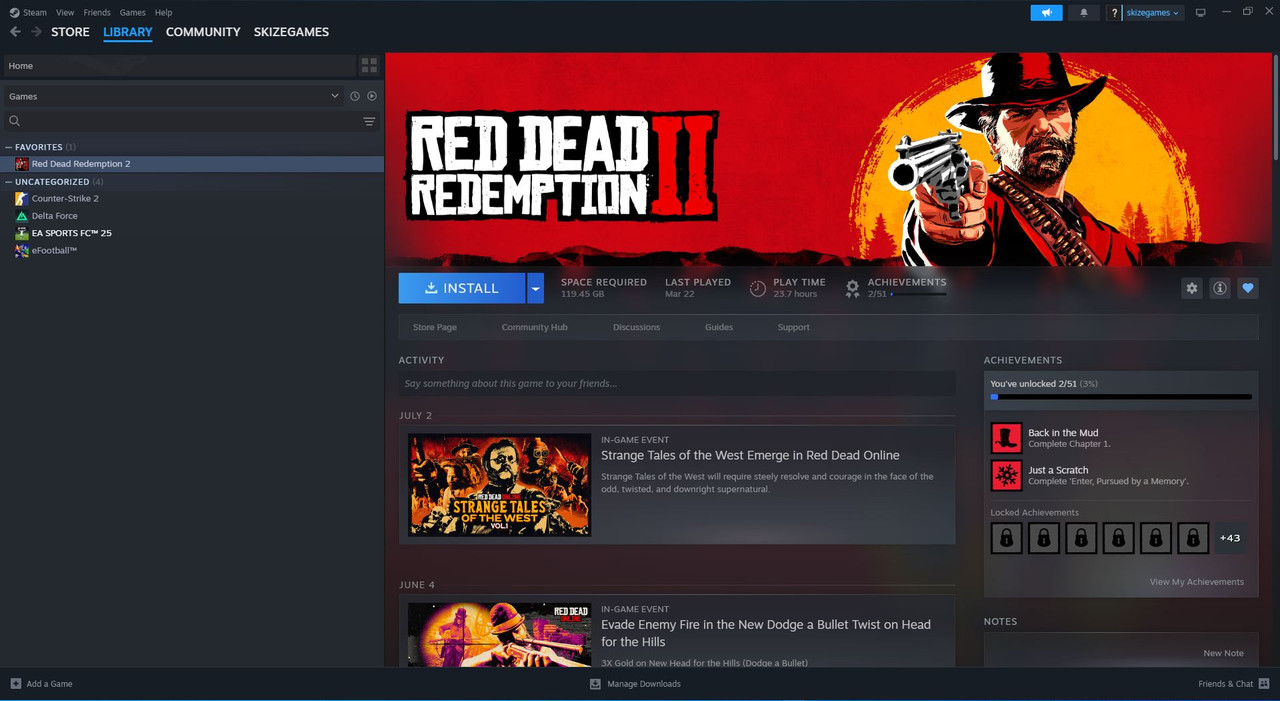The image size is (1280, 701).
Task: Click the achievements progress bar
Action: pyautogui.click(x=1121, y=397)
